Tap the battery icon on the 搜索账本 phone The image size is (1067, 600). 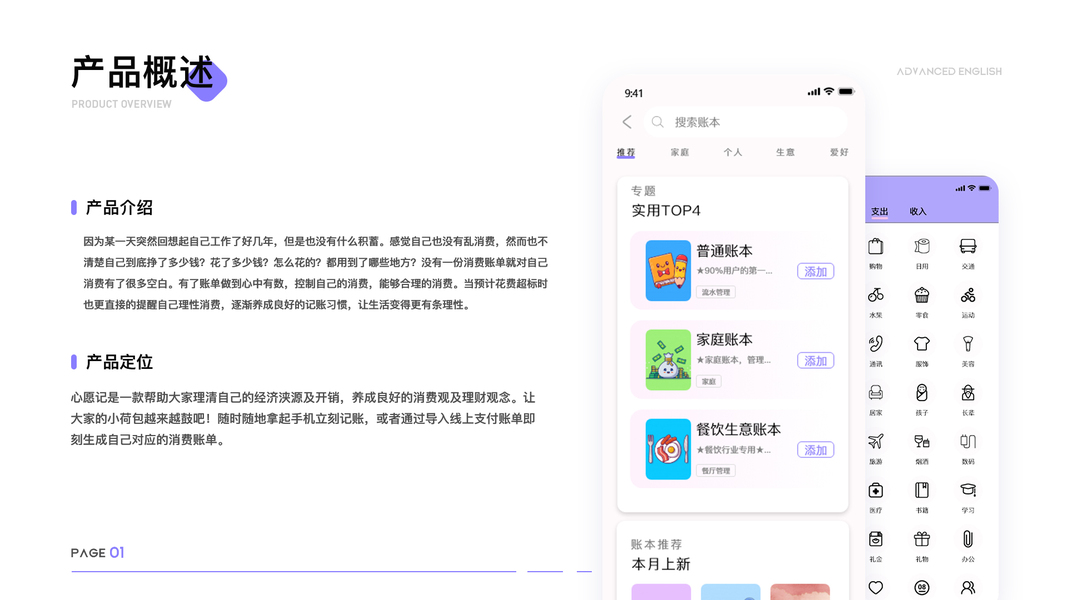846,91
